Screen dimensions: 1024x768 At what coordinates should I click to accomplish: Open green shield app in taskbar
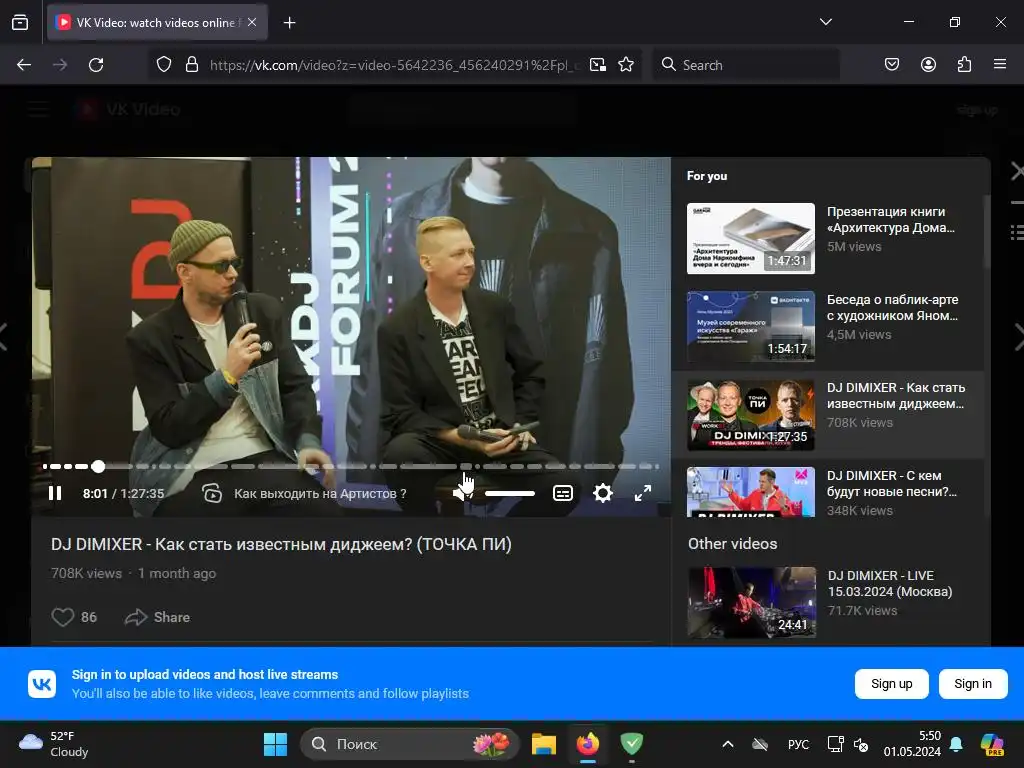632,744
